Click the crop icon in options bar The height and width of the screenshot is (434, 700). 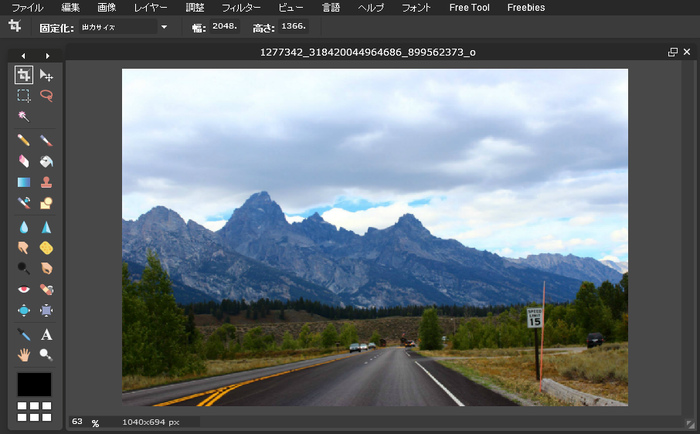pyautogui.click(x=15, y=26)
